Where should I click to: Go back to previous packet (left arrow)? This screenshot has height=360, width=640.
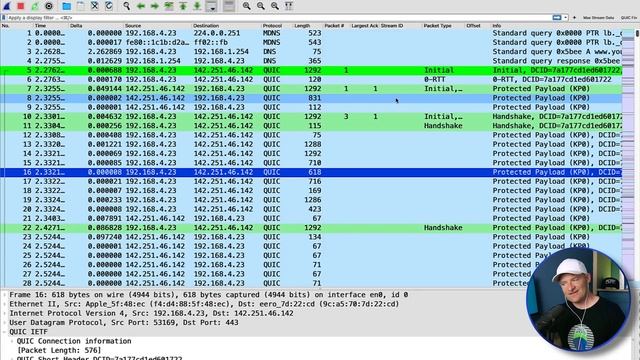tap(141, 6)
